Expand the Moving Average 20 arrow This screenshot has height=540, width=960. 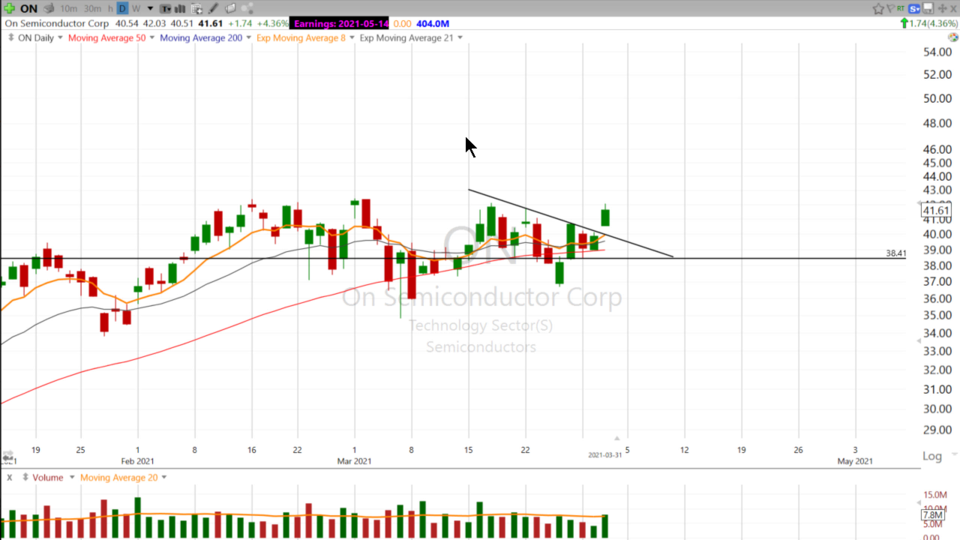(164, 478)
